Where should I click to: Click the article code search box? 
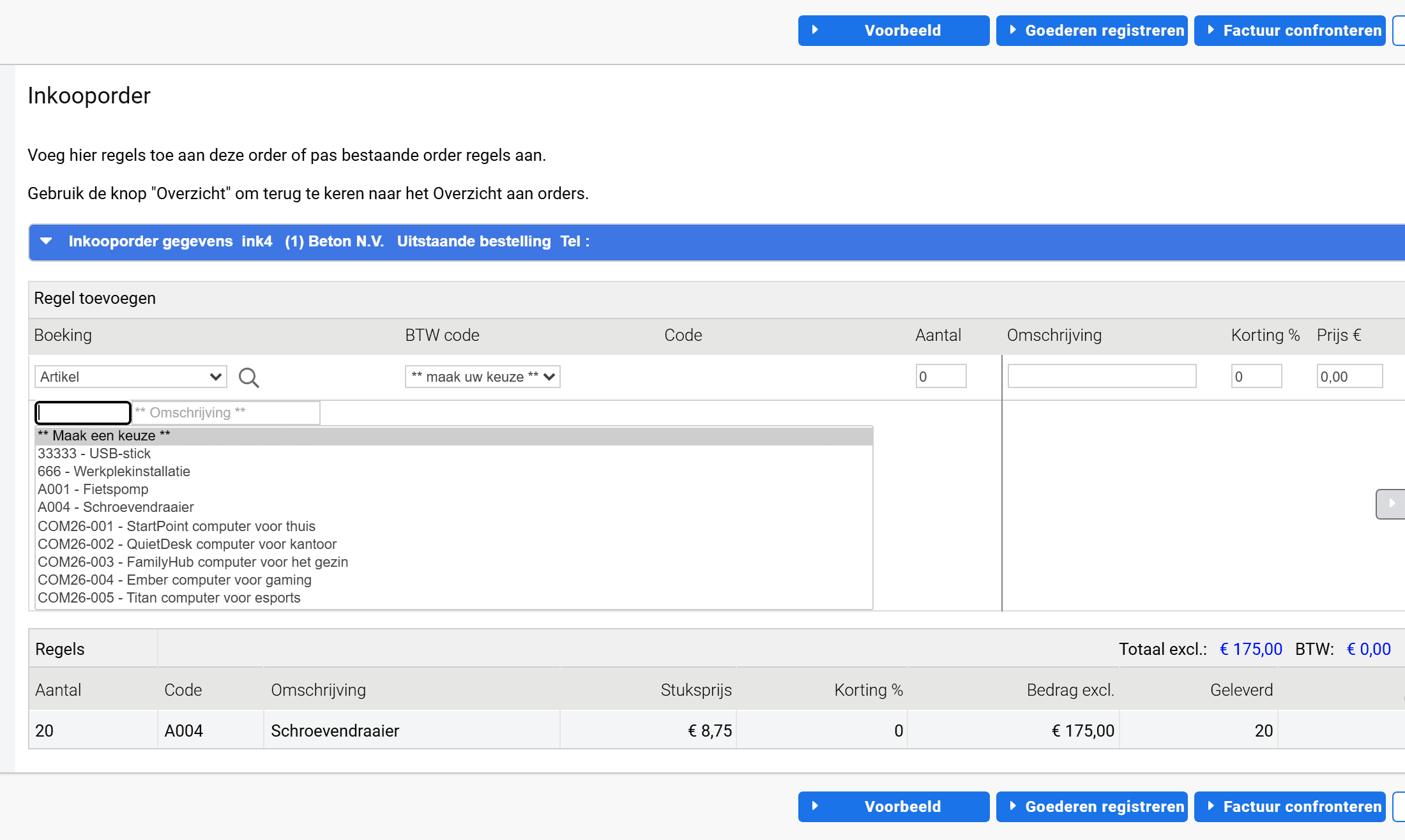tap(83, 413)
